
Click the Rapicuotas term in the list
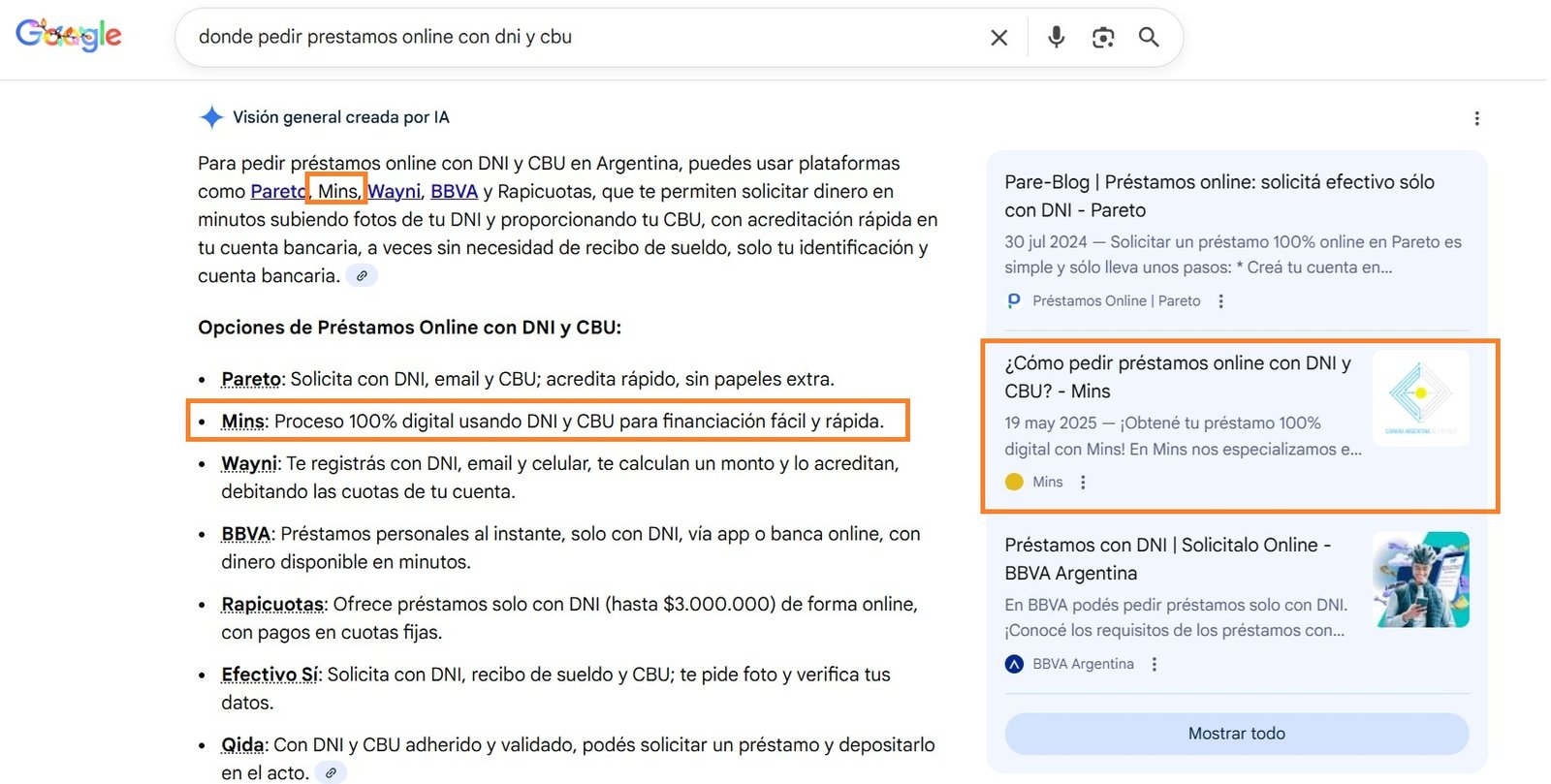click(x=272, y=605)
